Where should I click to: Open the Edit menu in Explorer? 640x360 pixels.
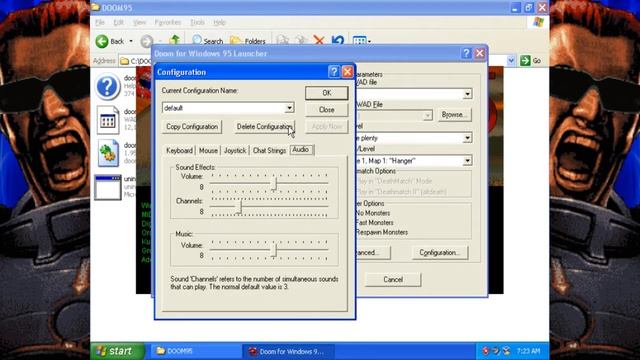coord(118,22)
